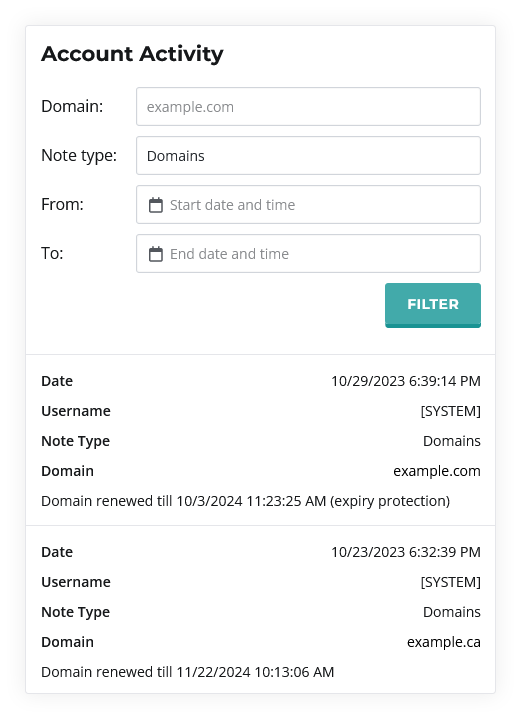Click the Note type: form label
Screen dimensions: 522x721
point(79,156)
